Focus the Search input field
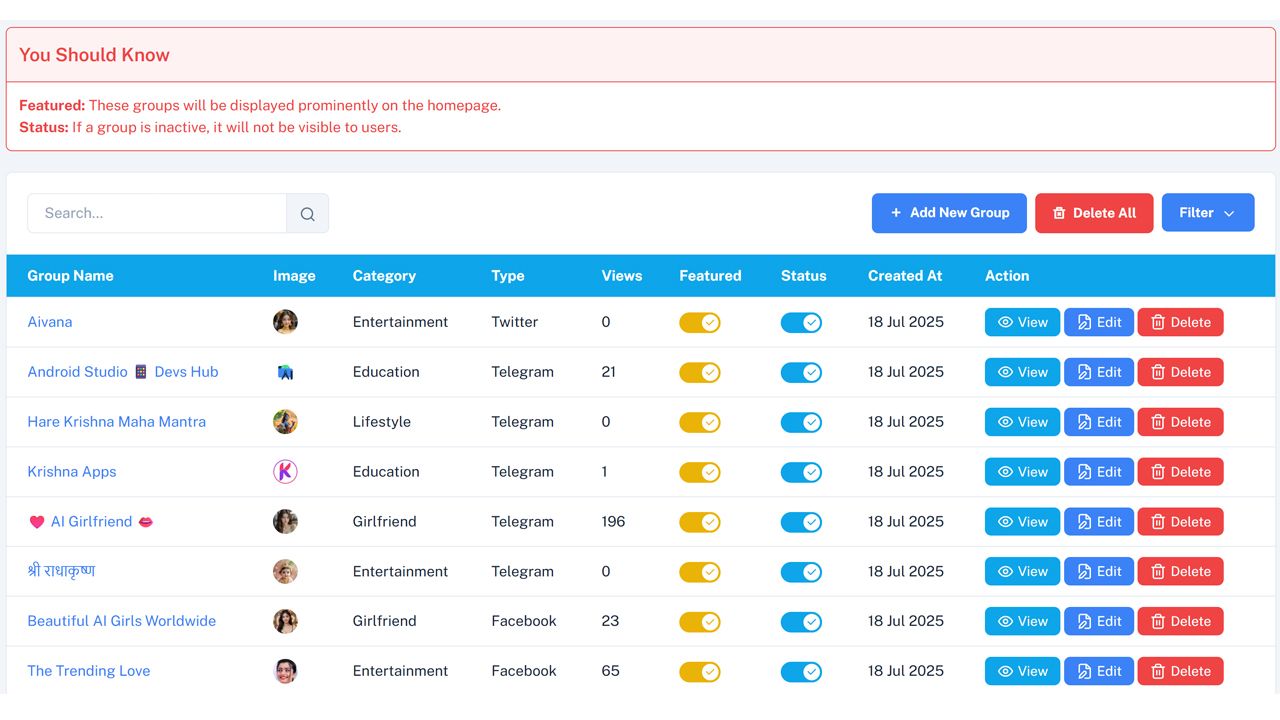Screen dimensions: 1280x720 [157, 213]
